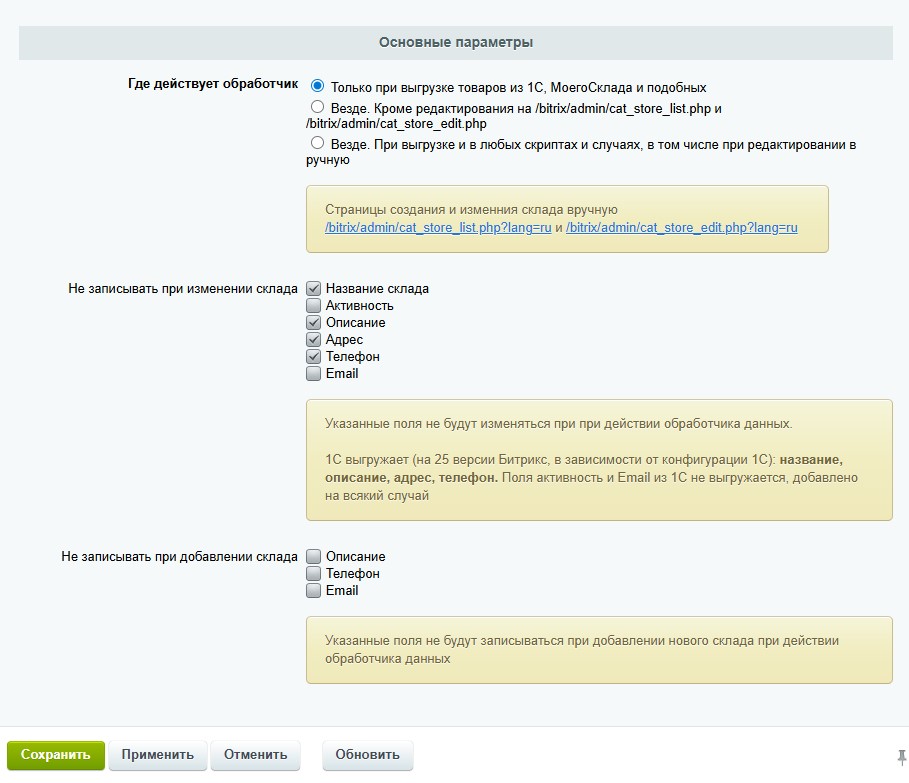This screenshot has width=909, height=783.
Task: Uncheck 'Описание' under изменении склада
Action: tap(314, 323)
